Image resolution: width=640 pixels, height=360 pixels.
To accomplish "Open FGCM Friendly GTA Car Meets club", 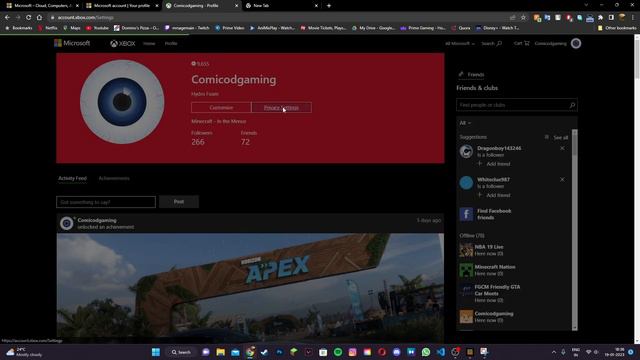I will pyautogui.click(x=497, y=290).
